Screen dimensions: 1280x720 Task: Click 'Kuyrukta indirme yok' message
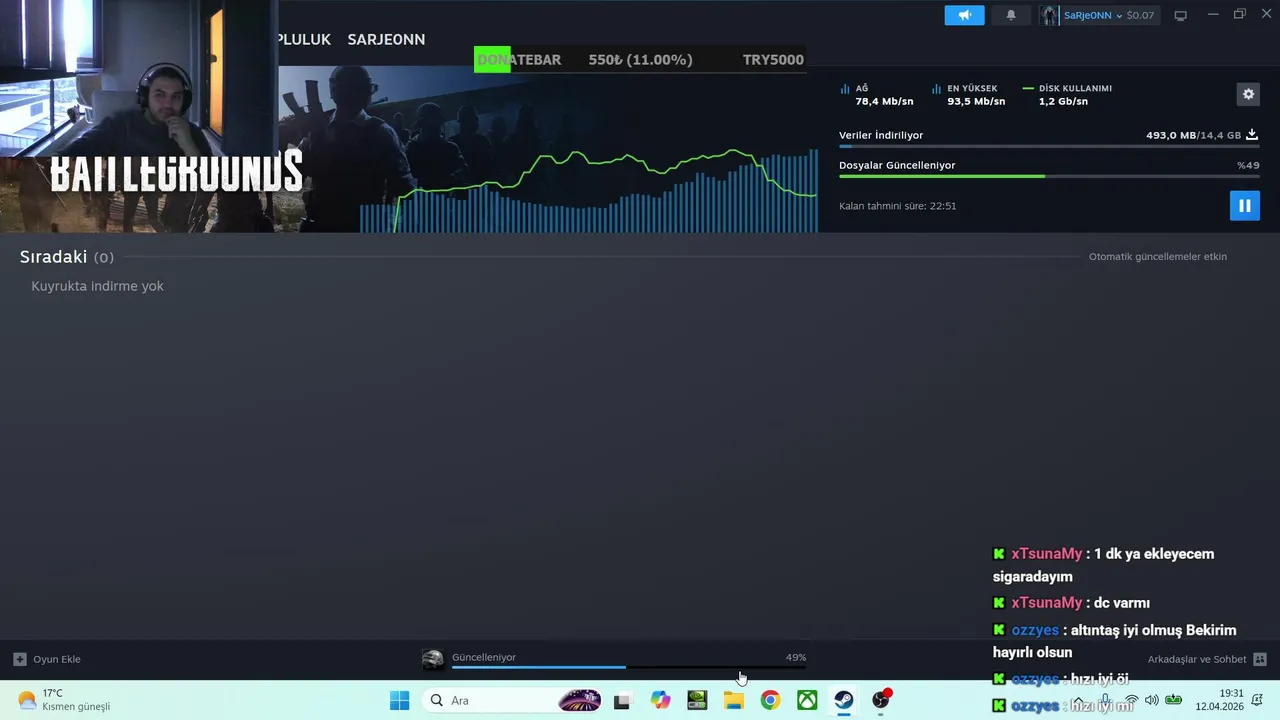(97, 286)
